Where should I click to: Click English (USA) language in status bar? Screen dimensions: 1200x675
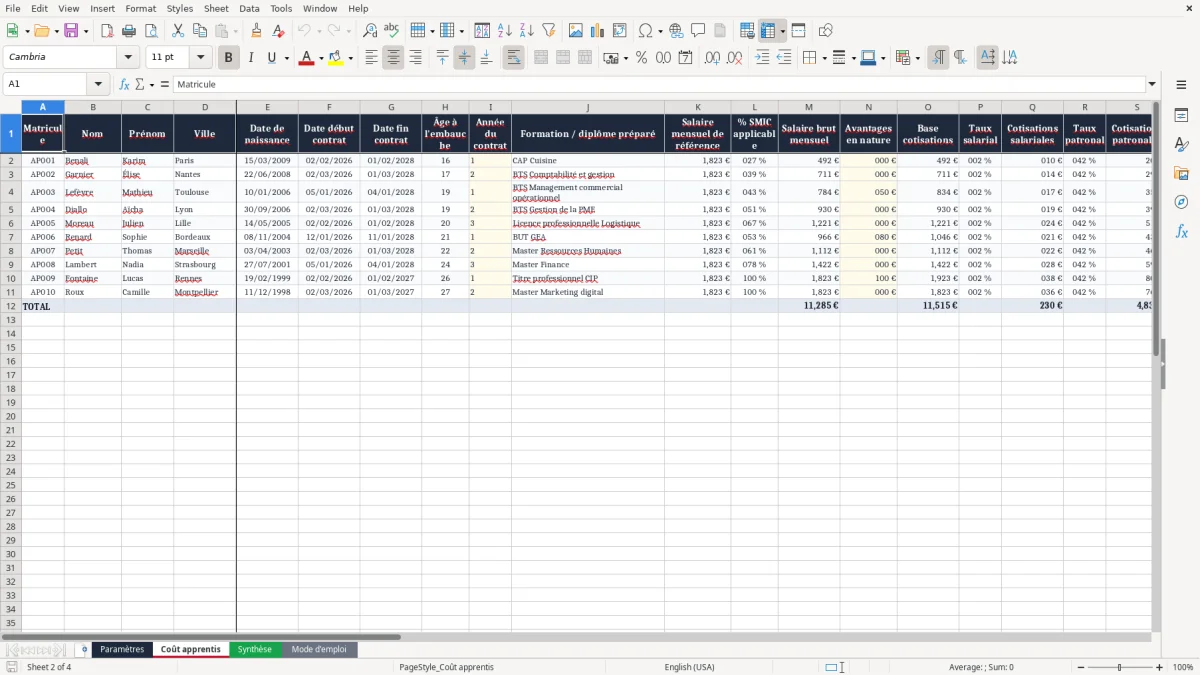[x=689, y=667]
